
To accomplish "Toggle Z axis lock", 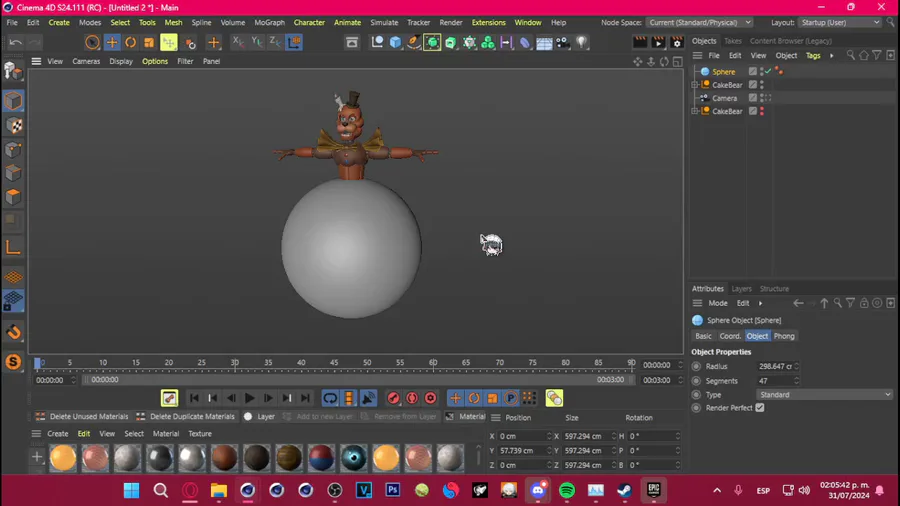I will (x=275, y=42).
